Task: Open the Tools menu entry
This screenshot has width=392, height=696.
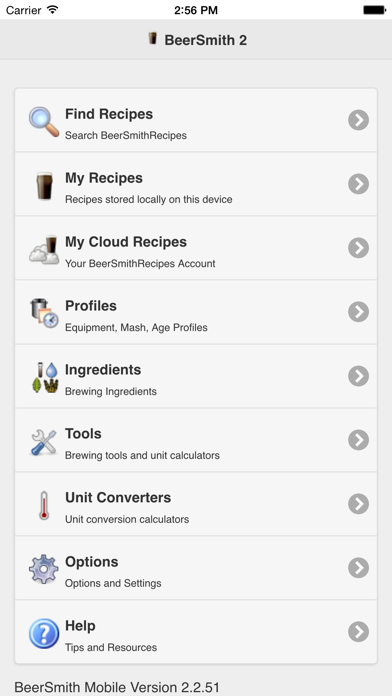Action: tap(196, 440)
